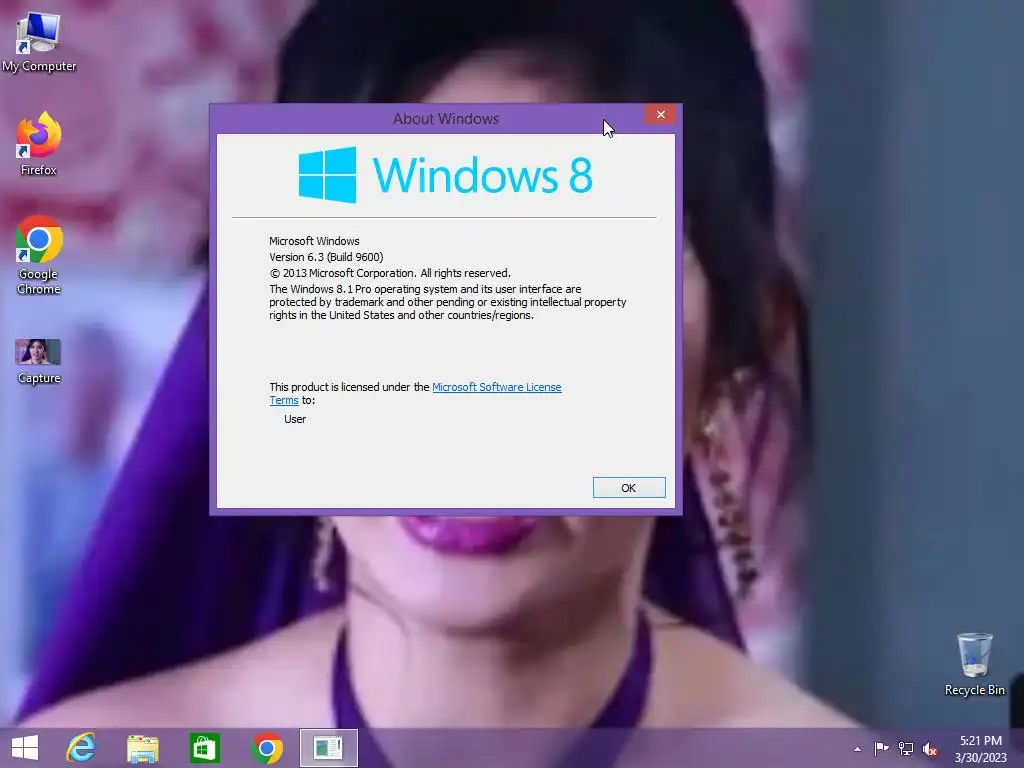Launch Internet Explorer from the taskbar
The image size is (1024, 768).
click(x=82, y=748)
